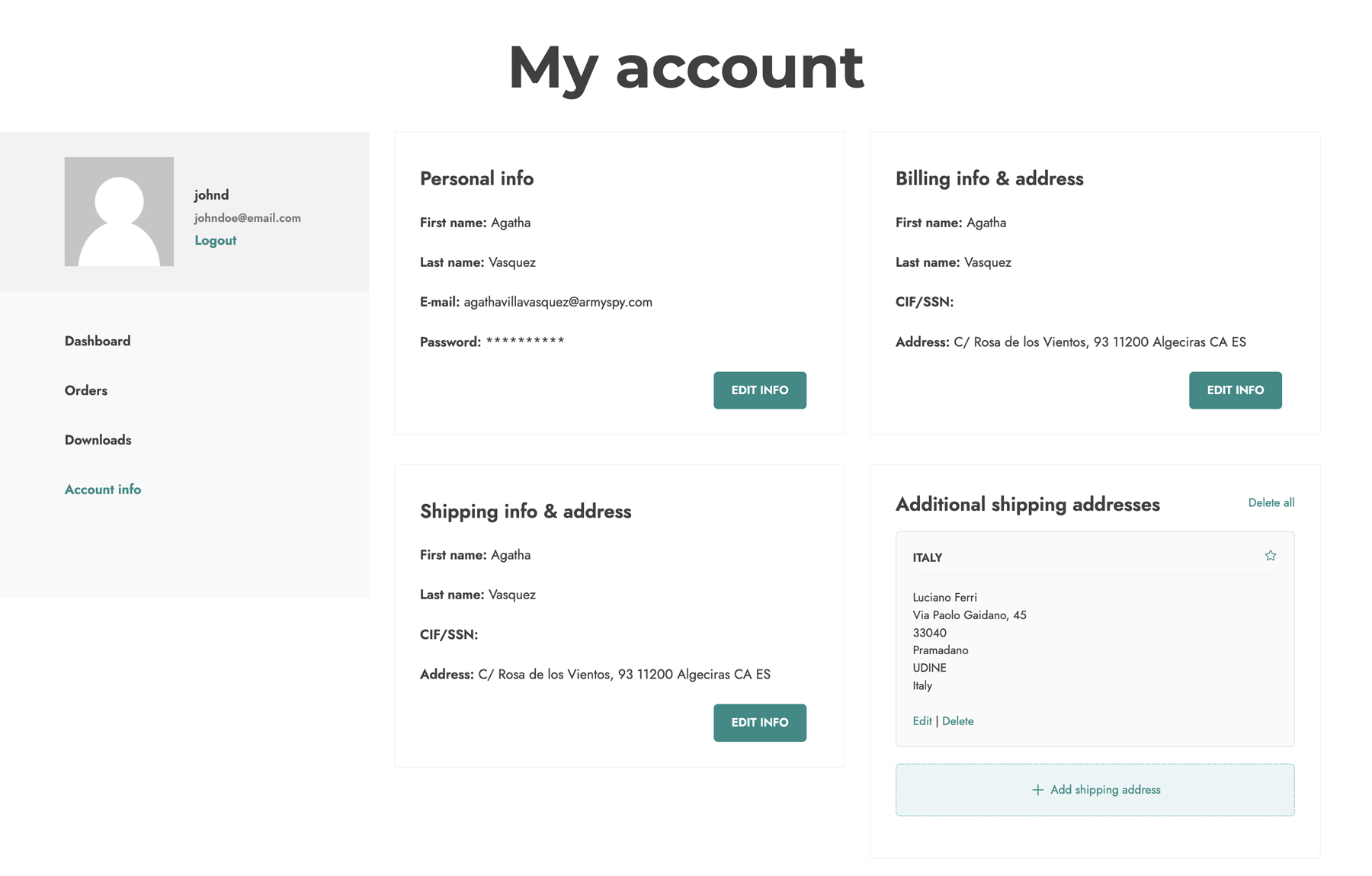Click the user avatar placeholder image
Screen dimensions: 1372x876
coord(119,211)
